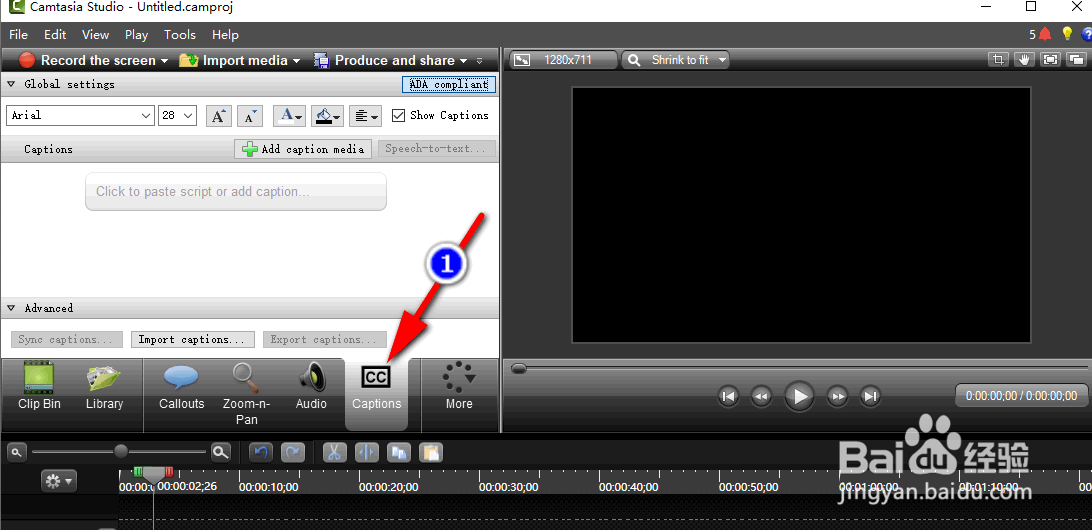
Task: Open the Zoom-n-Pan tab
Action: (246, 393)
